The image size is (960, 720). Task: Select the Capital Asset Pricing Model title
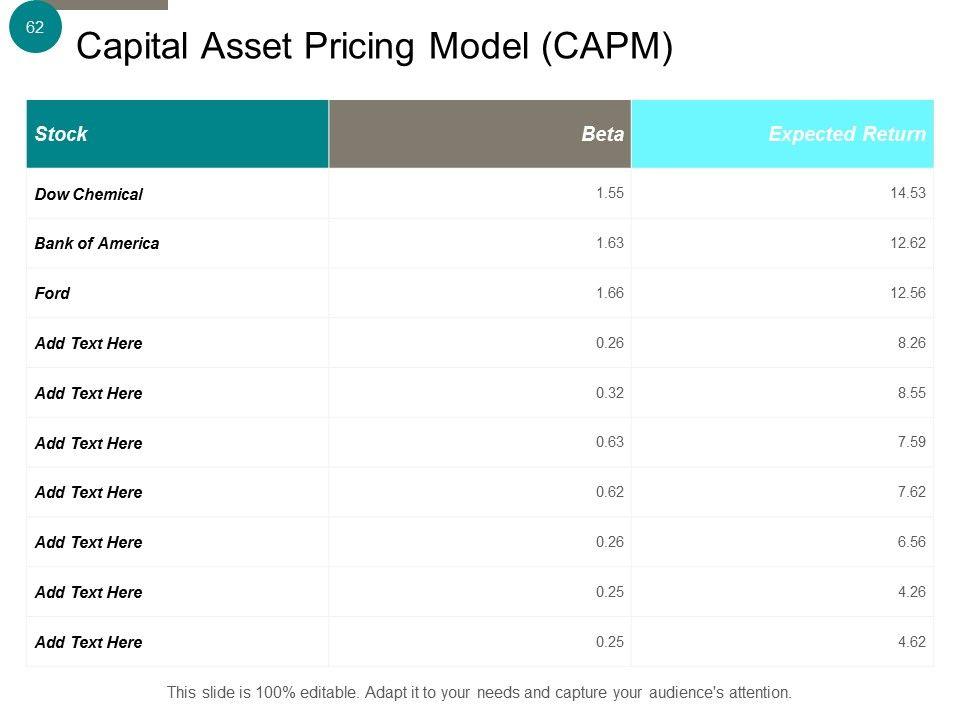tap(374, 46)
